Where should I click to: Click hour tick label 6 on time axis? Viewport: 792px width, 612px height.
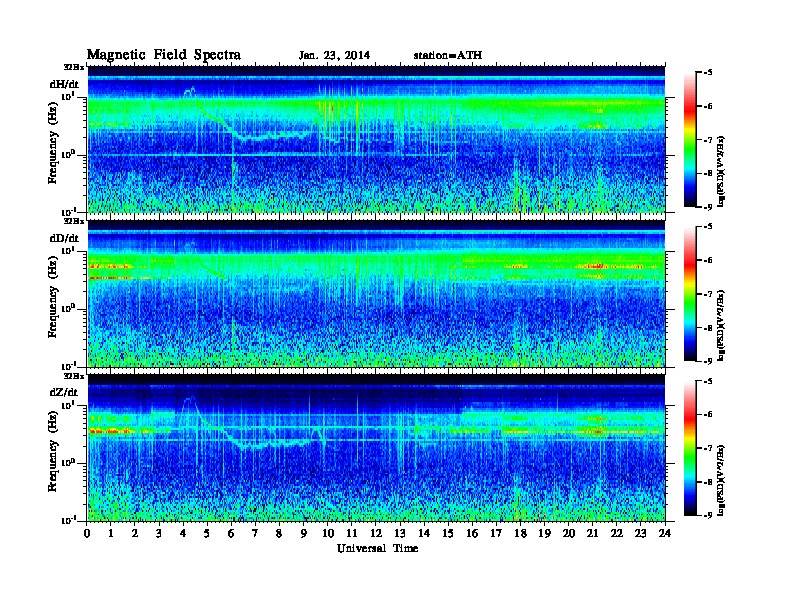(231, 534)
